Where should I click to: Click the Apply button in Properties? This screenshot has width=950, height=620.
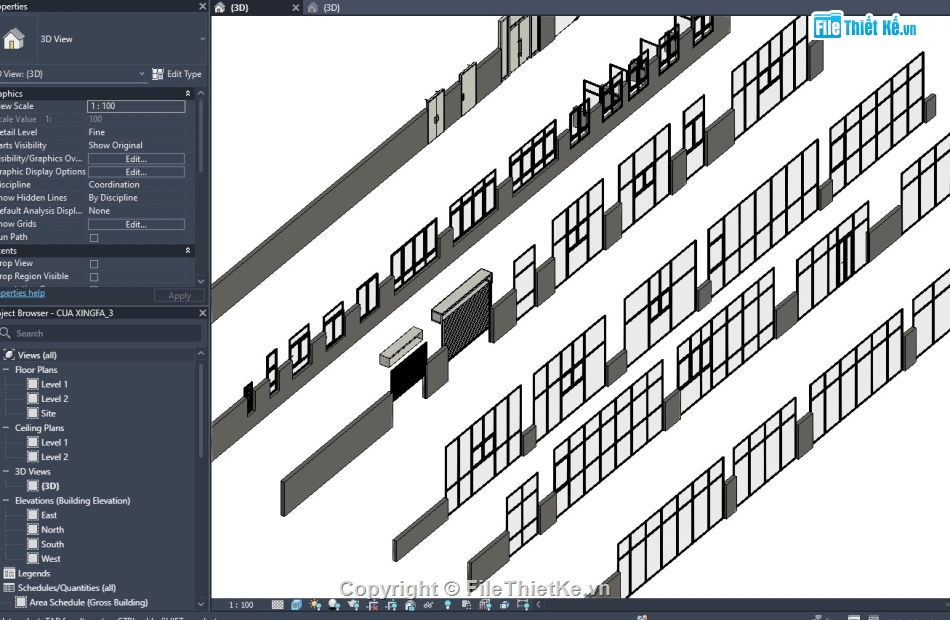(179, 295)
